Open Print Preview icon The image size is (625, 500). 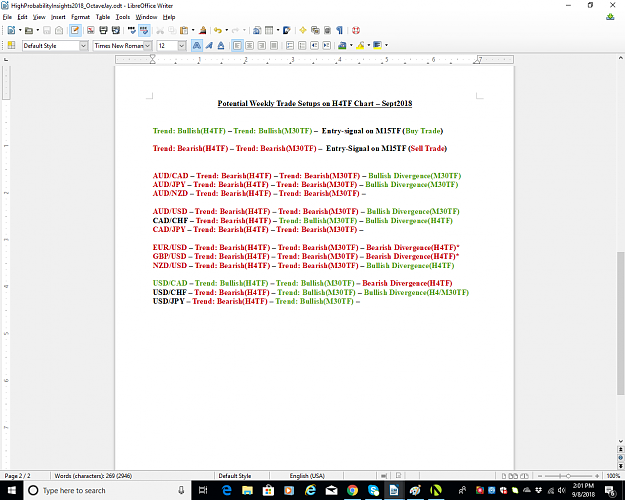tap(116, 30)
